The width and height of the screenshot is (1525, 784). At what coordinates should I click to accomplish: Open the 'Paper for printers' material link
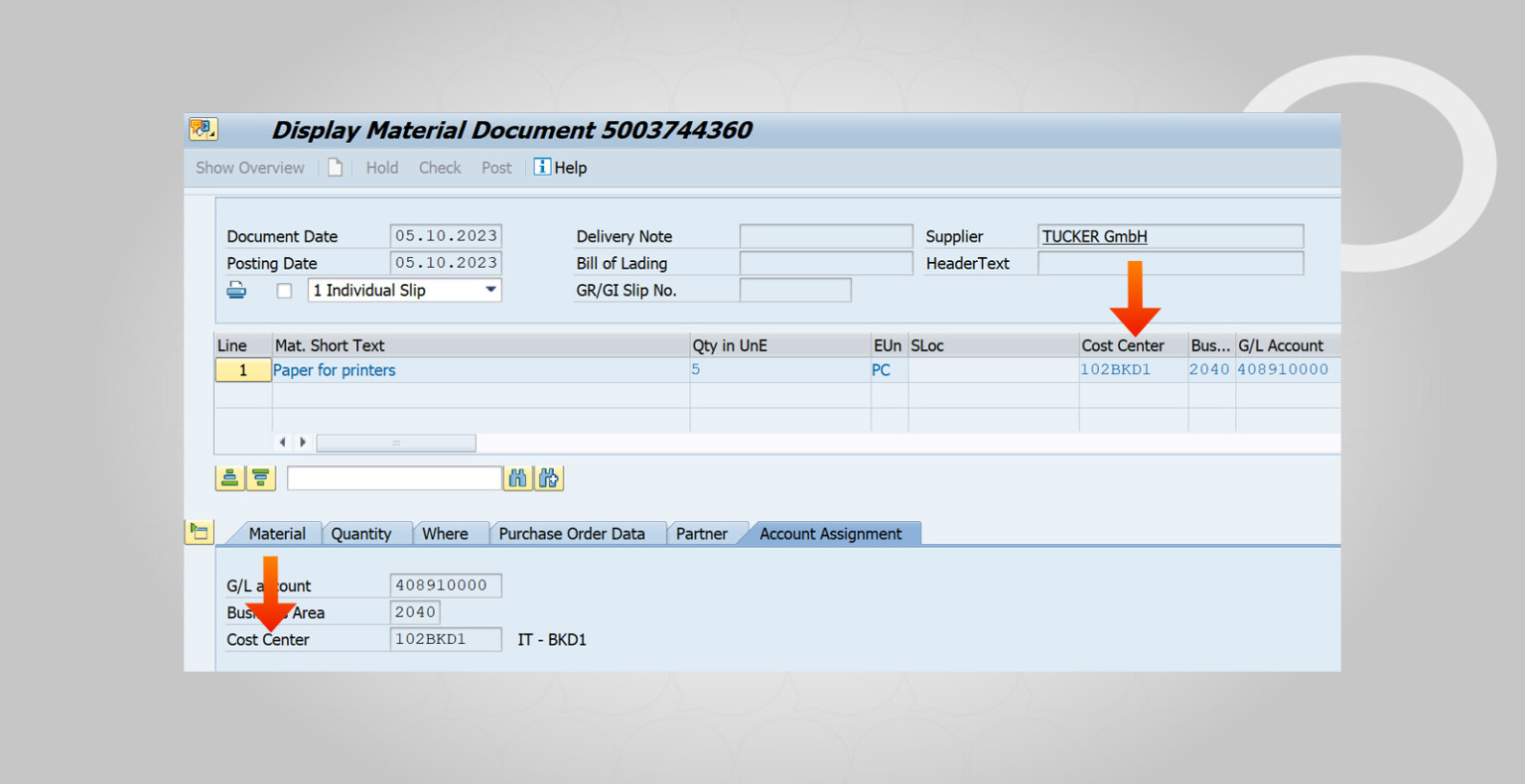point(334,370)
